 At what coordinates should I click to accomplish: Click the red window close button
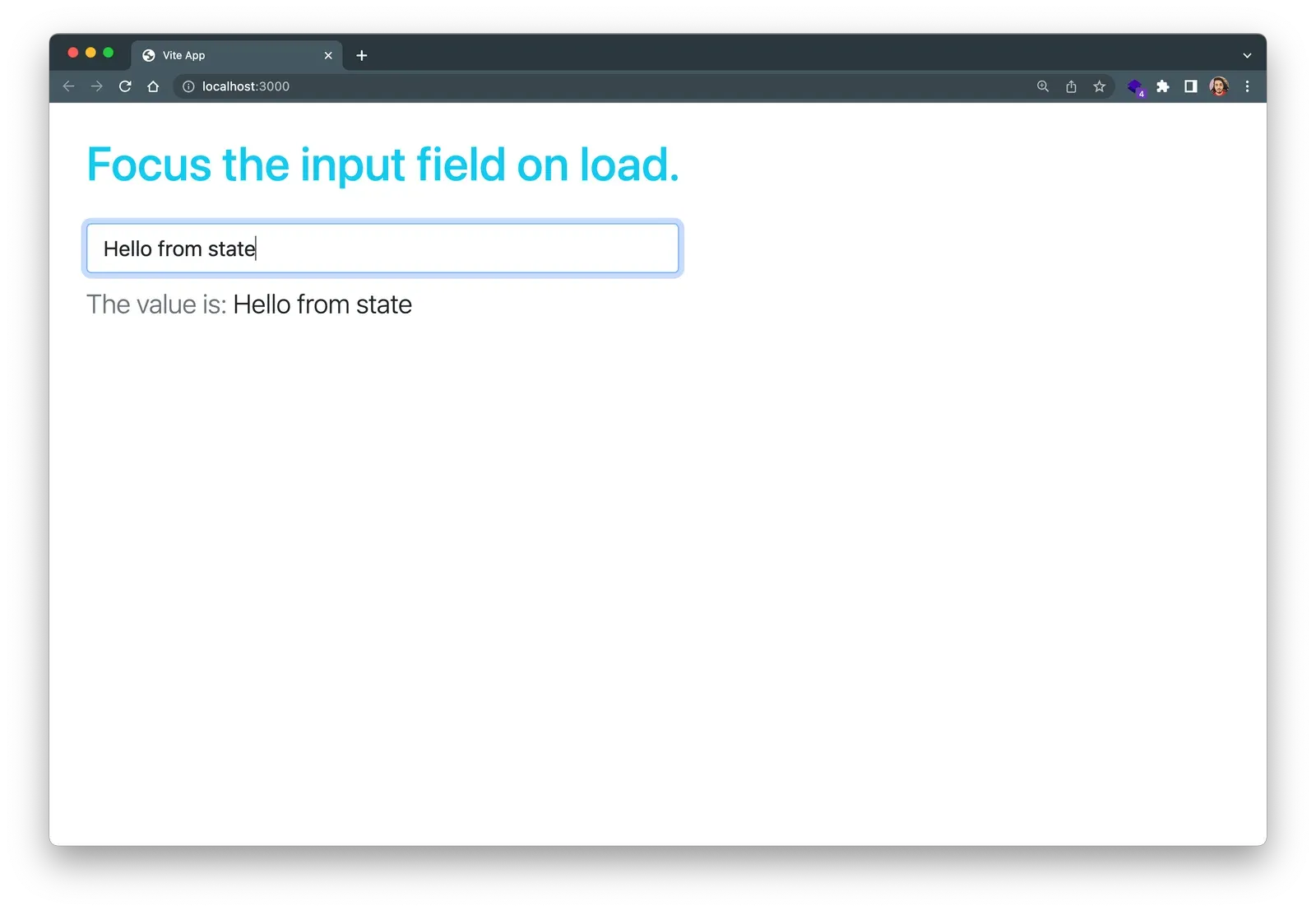[x=72, y=53]
